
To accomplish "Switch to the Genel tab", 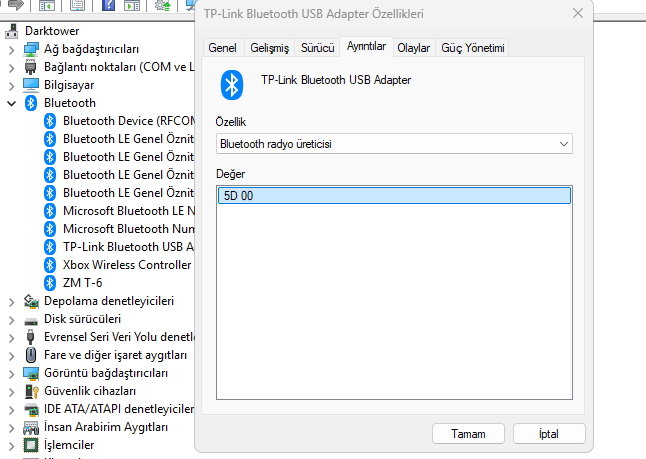I will click(222, 48).
